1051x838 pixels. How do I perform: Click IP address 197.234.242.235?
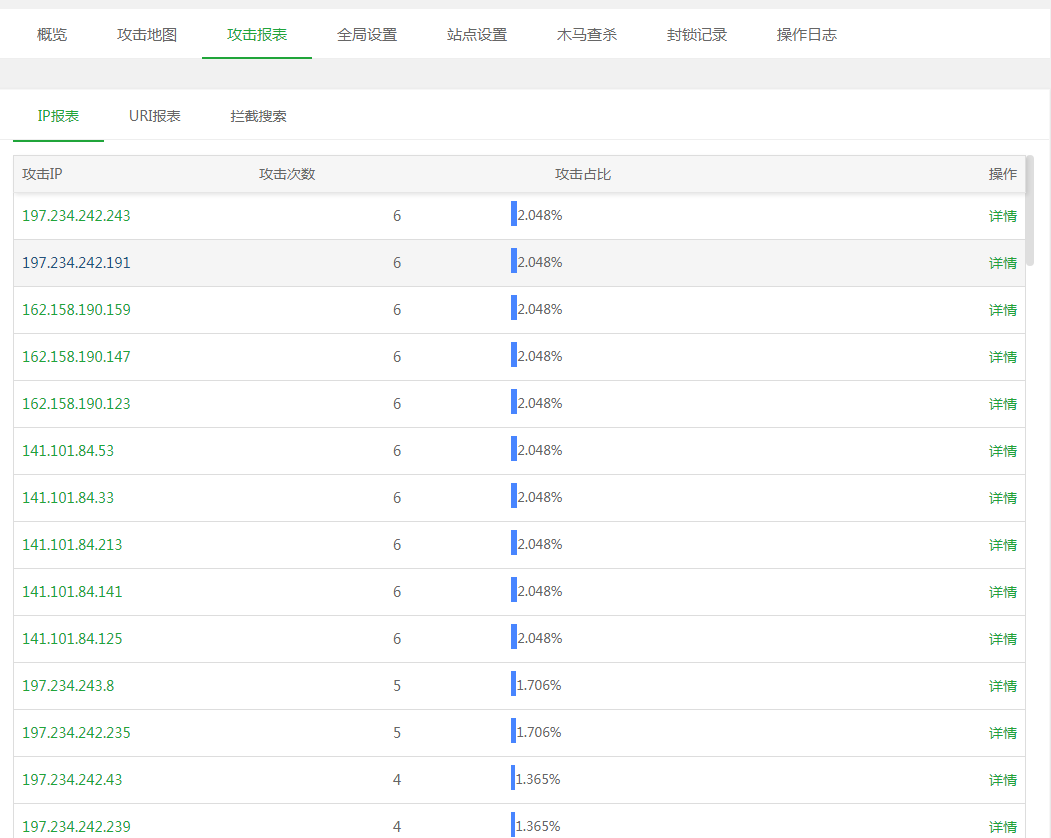pyautogui.click(x=76, y=733)
